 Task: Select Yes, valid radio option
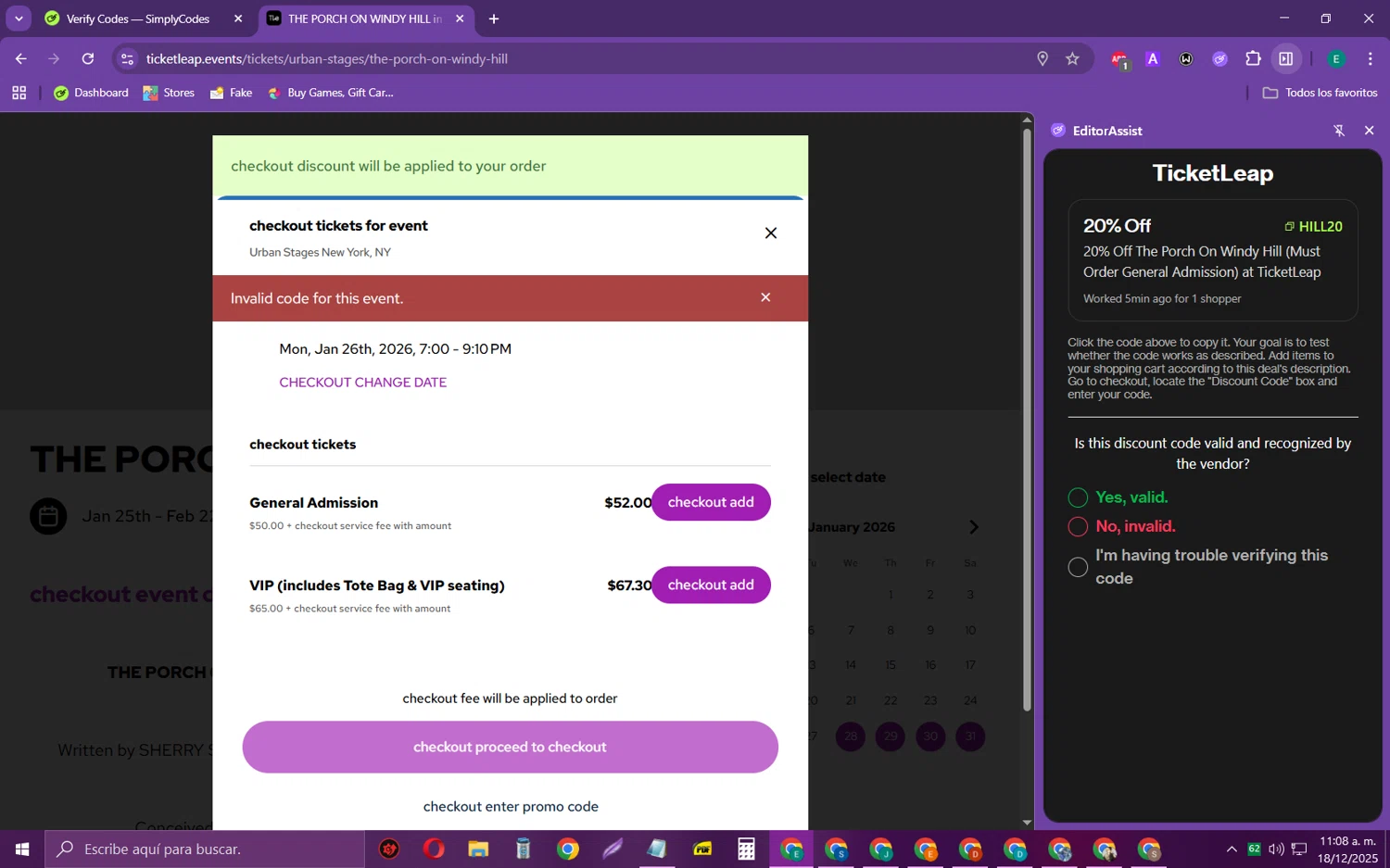click(1078, 498)
